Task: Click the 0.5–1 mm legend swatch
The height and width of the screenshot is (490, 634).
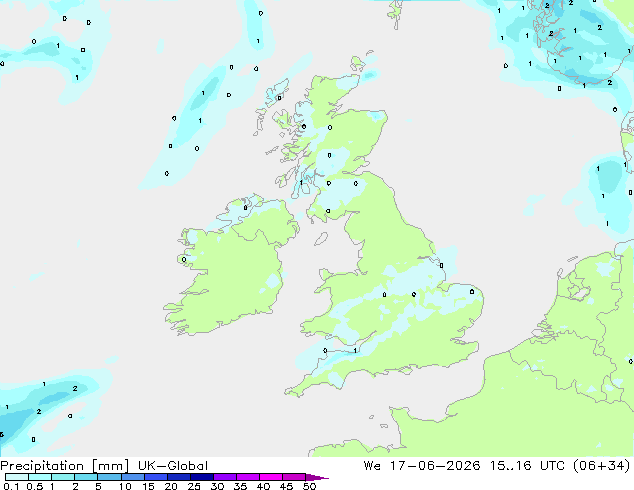Action: click(40, 477)
